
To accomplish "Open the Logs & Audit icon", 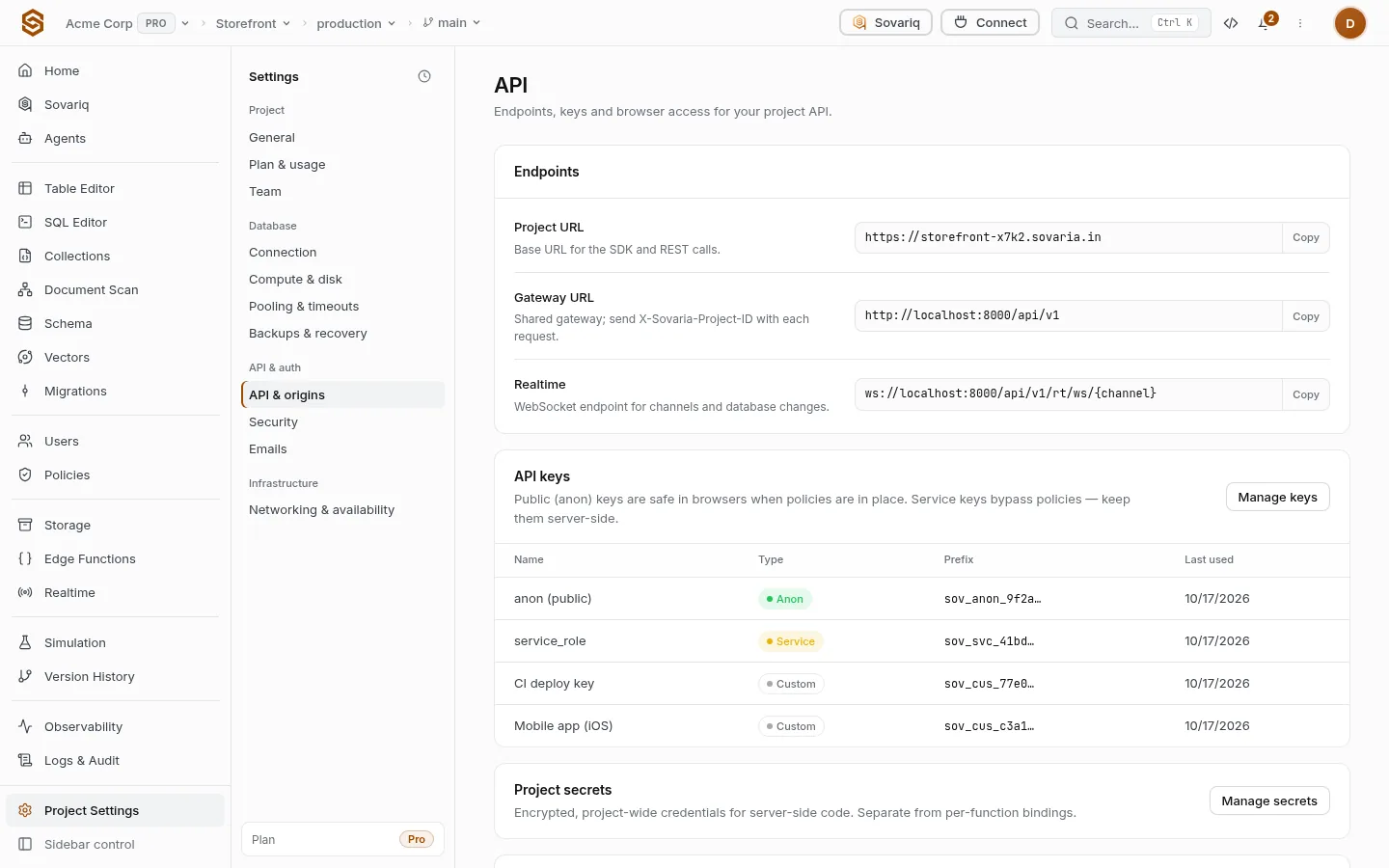I will [25, 760].
